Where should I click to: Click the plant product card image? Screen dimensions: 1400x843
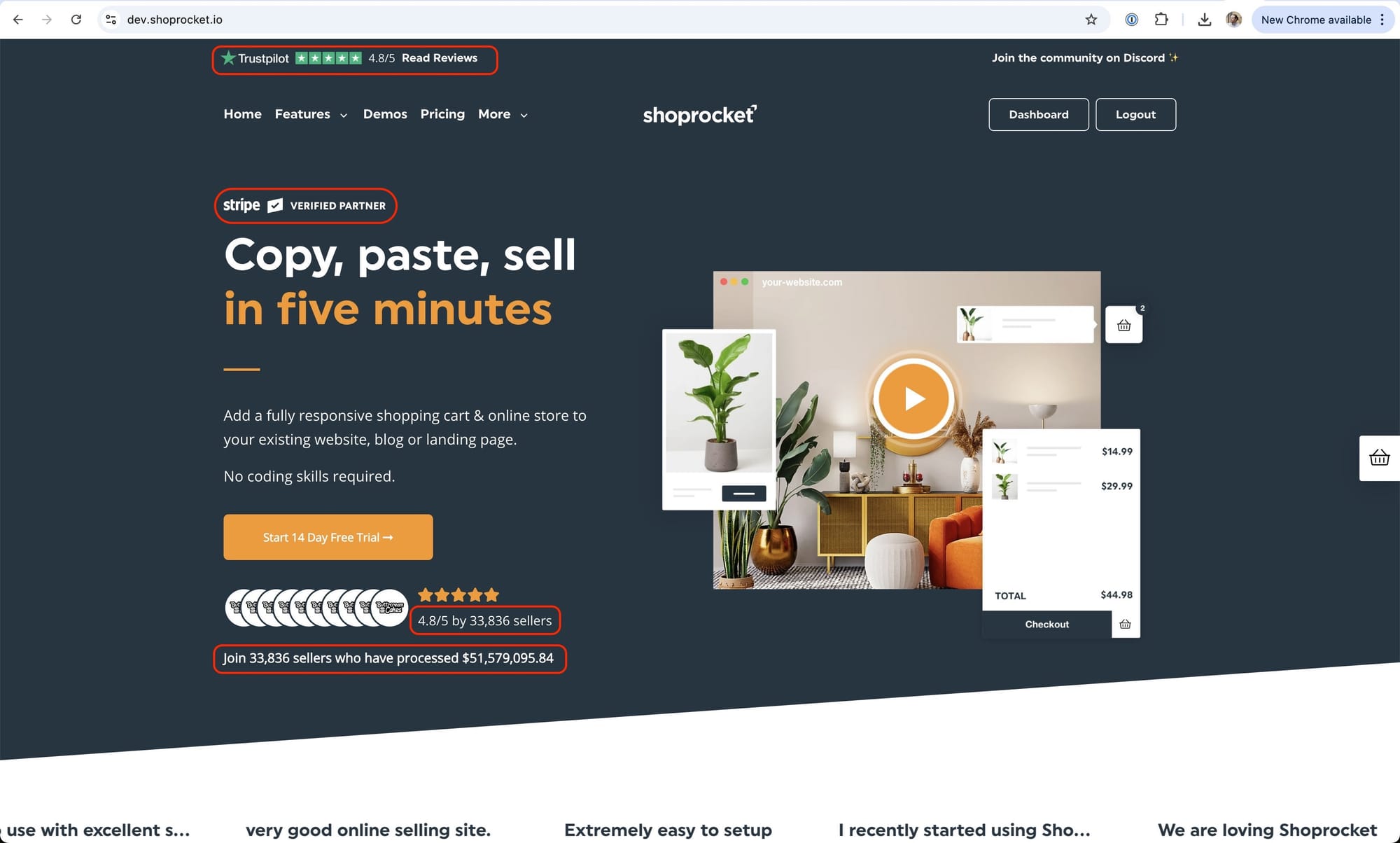coord(719,403)
